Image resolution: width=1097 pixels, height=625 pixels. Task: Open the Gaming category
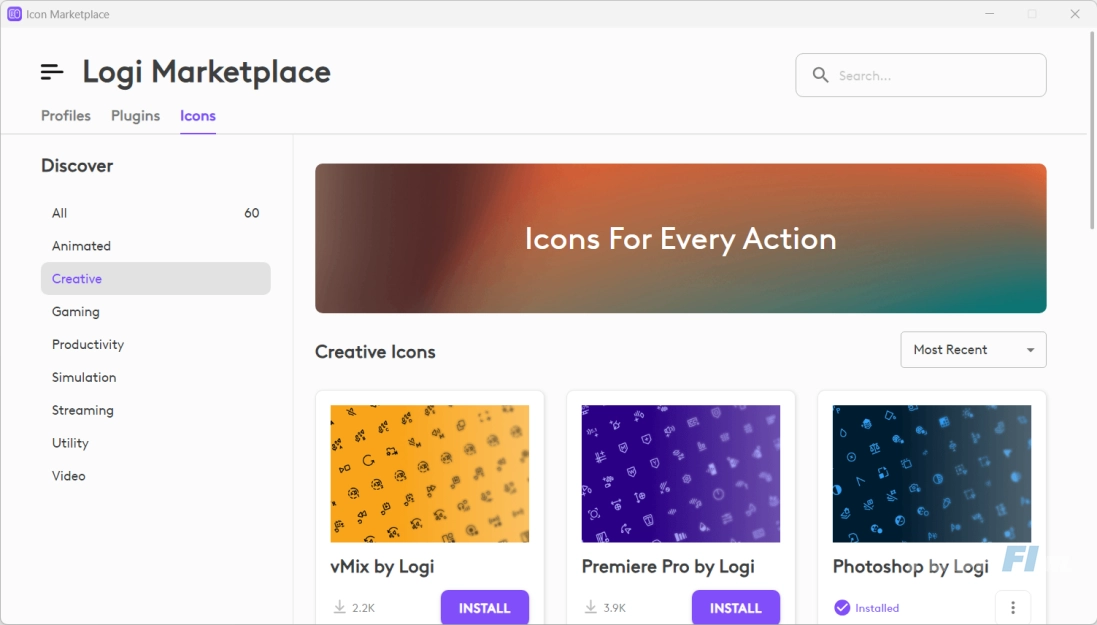point(155,311)
